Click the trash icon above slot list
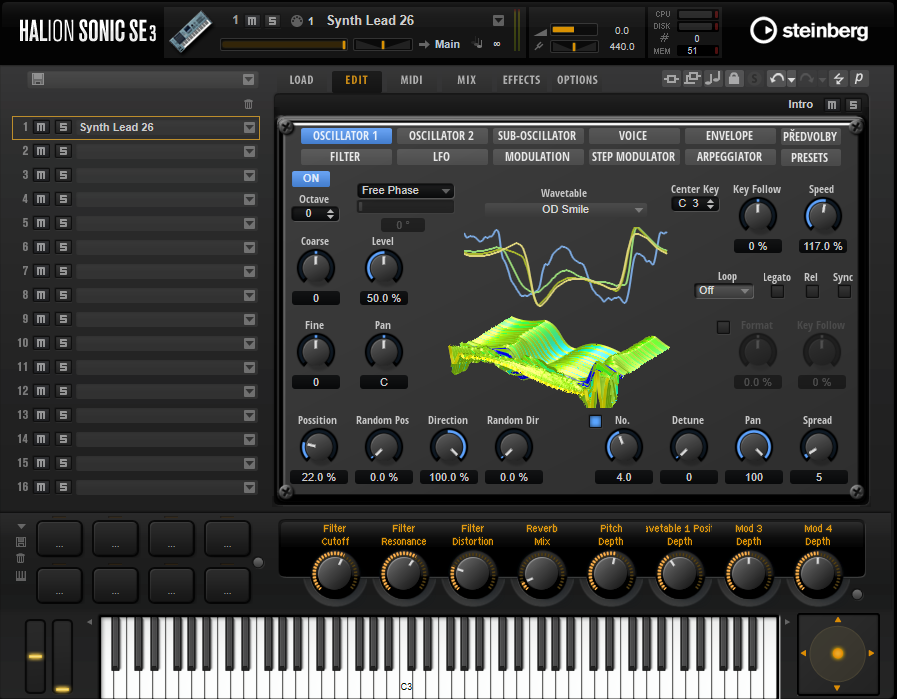 tap(248, 104)
